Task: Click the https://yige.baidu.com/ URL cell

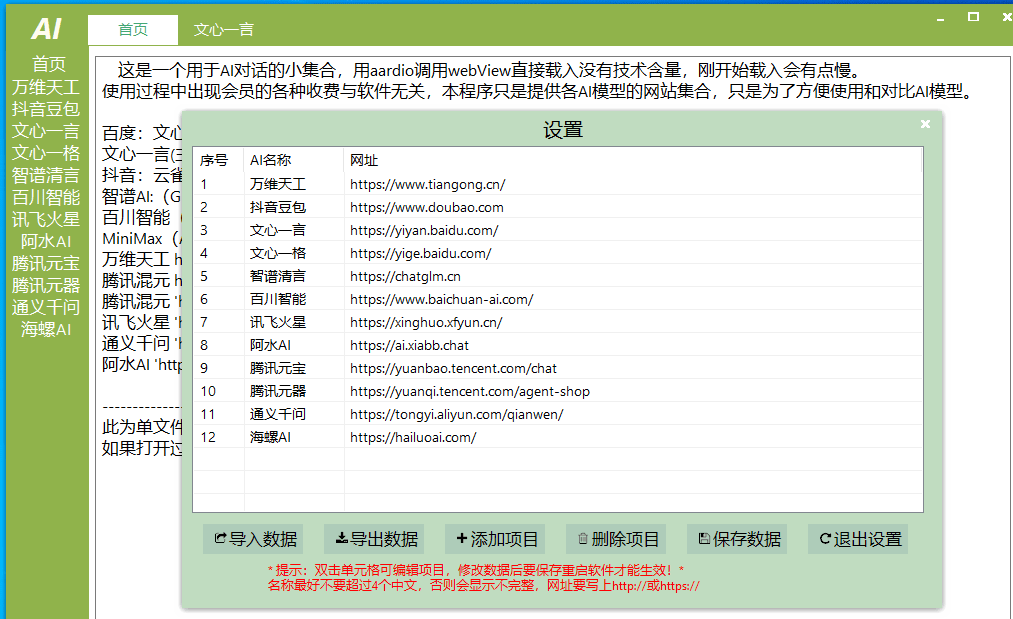Action: tap(633, 253)
